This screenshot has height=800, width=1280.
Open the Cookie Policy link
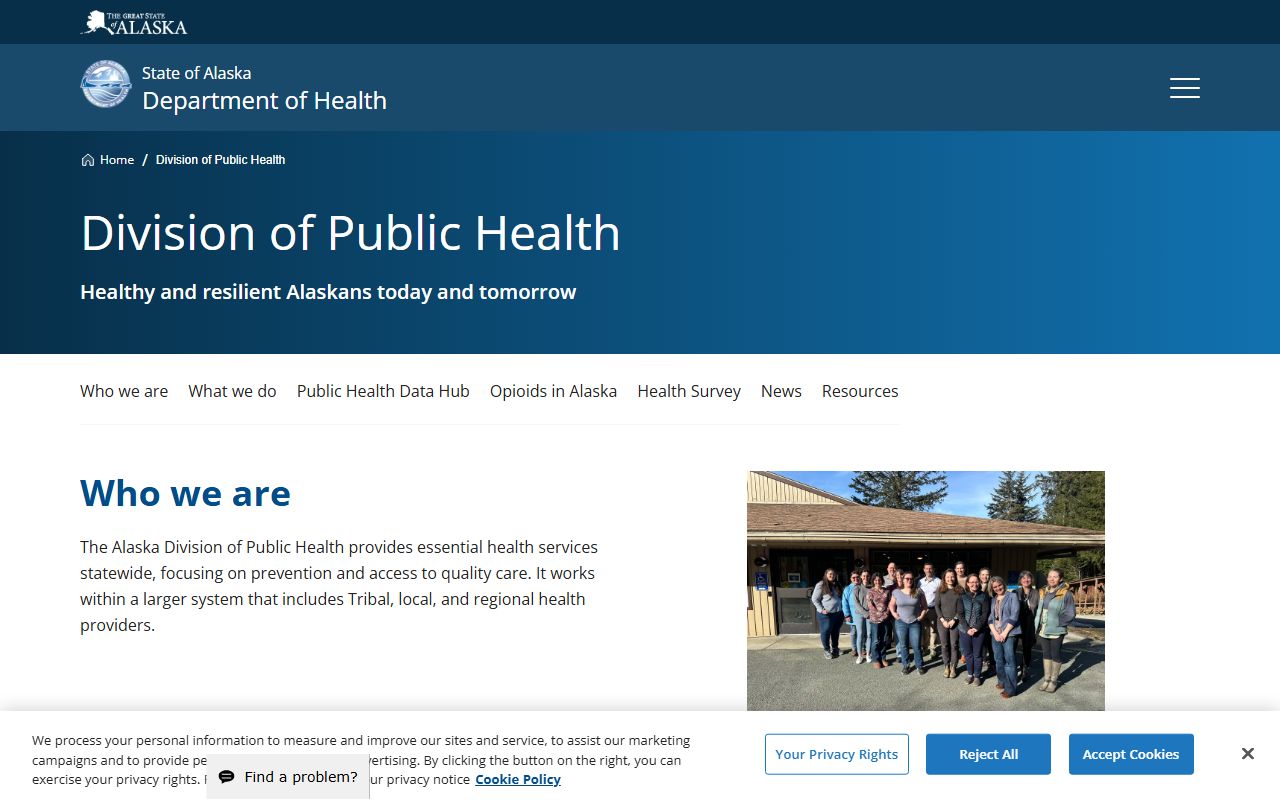click(x=518, y=779)
